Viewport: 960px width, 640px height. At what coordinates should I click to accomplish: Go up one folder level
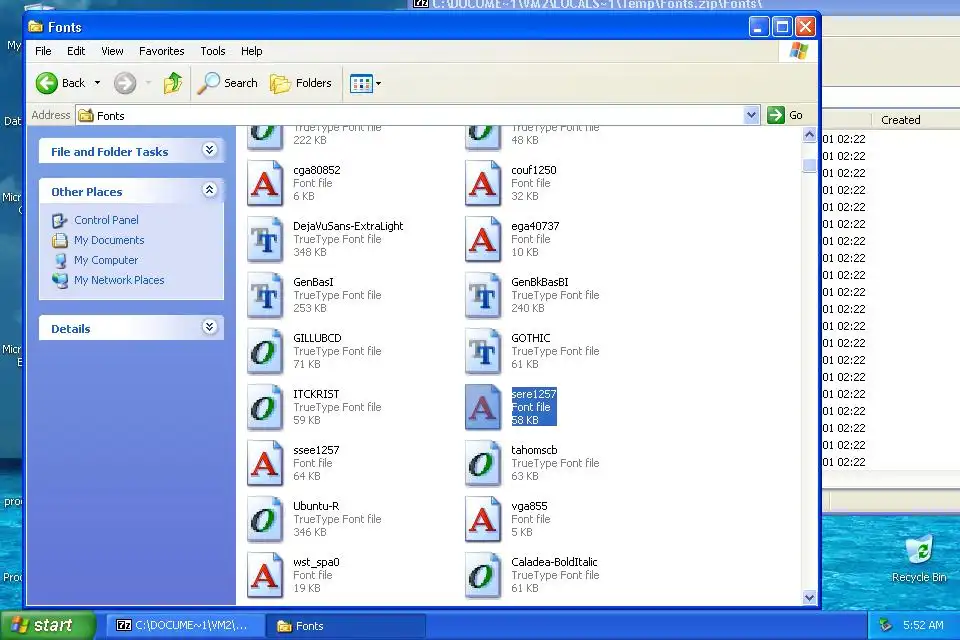coord(173,83)
